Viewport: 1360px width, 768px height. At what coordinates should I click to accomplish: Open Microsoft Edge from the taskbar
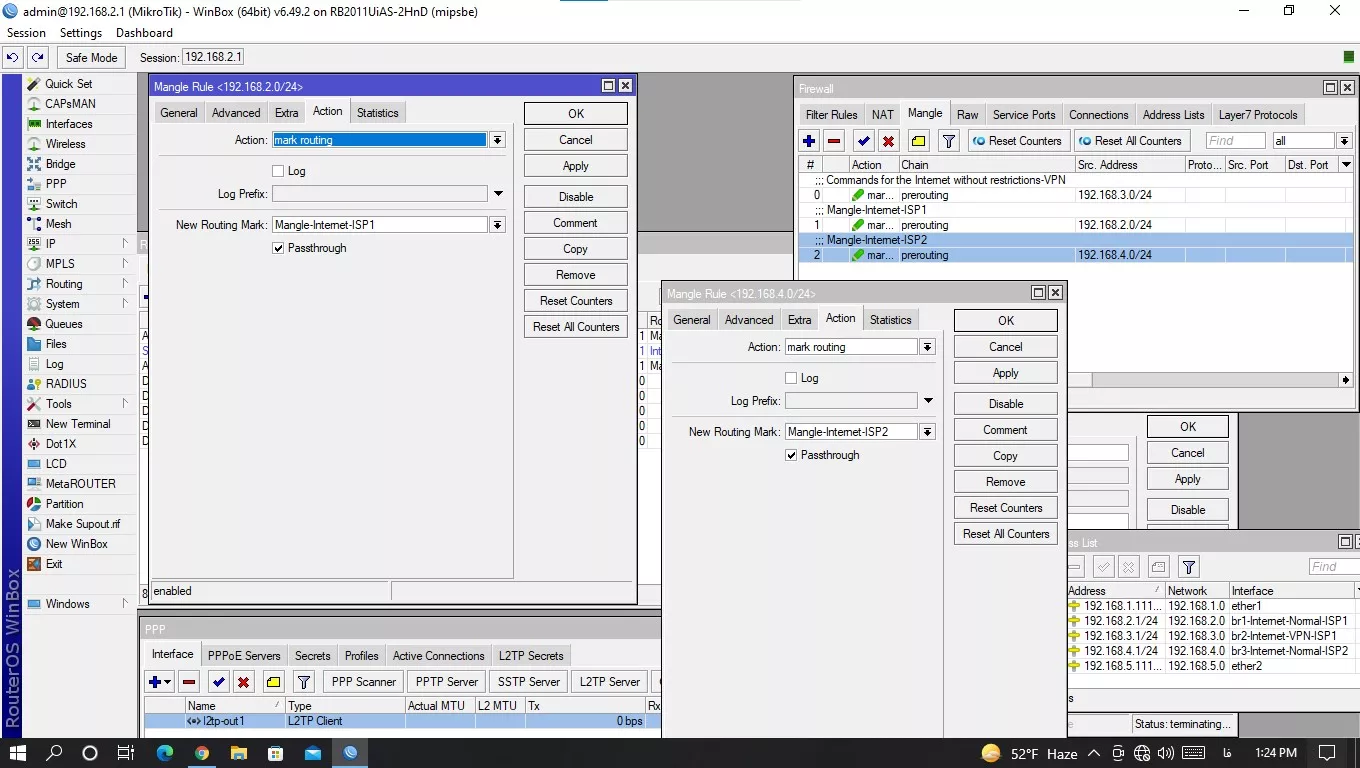tap(165, 753)
